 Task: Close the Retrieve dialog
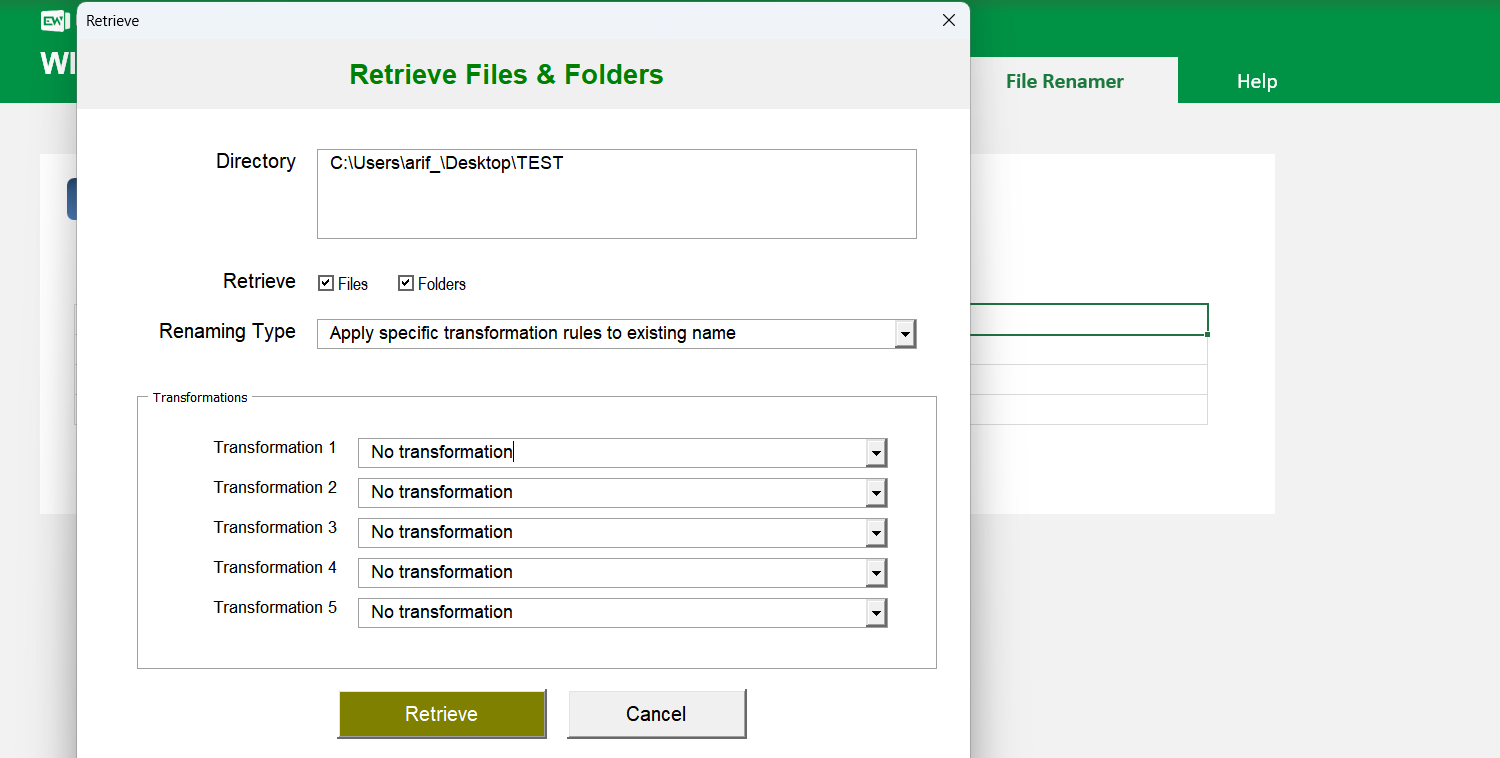[948, 20]
